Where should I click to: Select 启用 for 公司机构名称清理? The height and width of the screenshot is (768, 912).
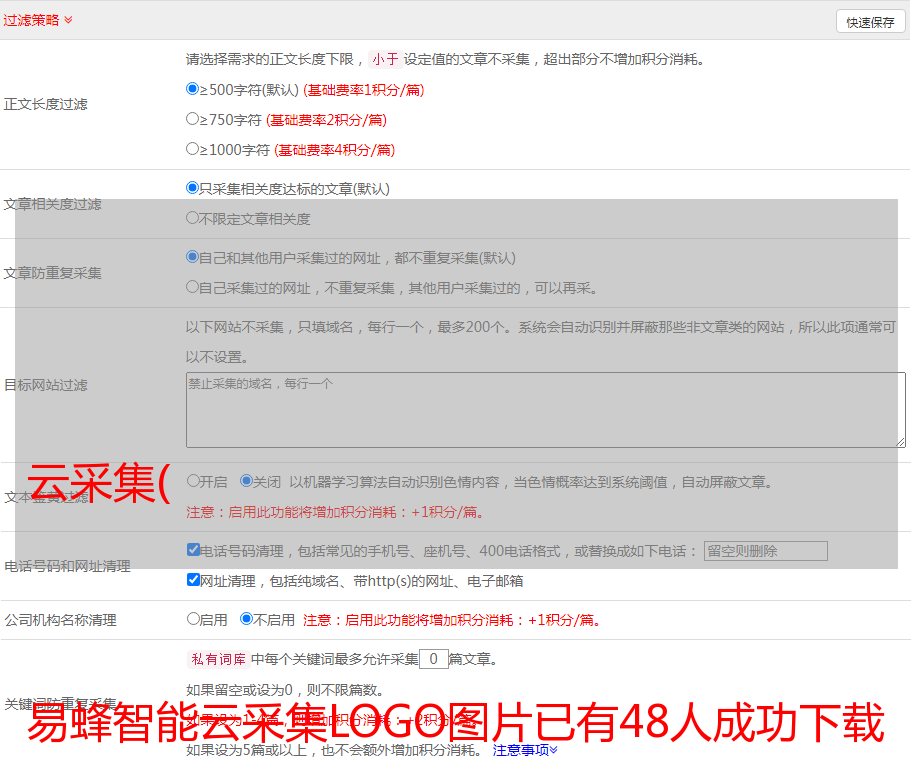pyautogui.click(x=193, y=619)
